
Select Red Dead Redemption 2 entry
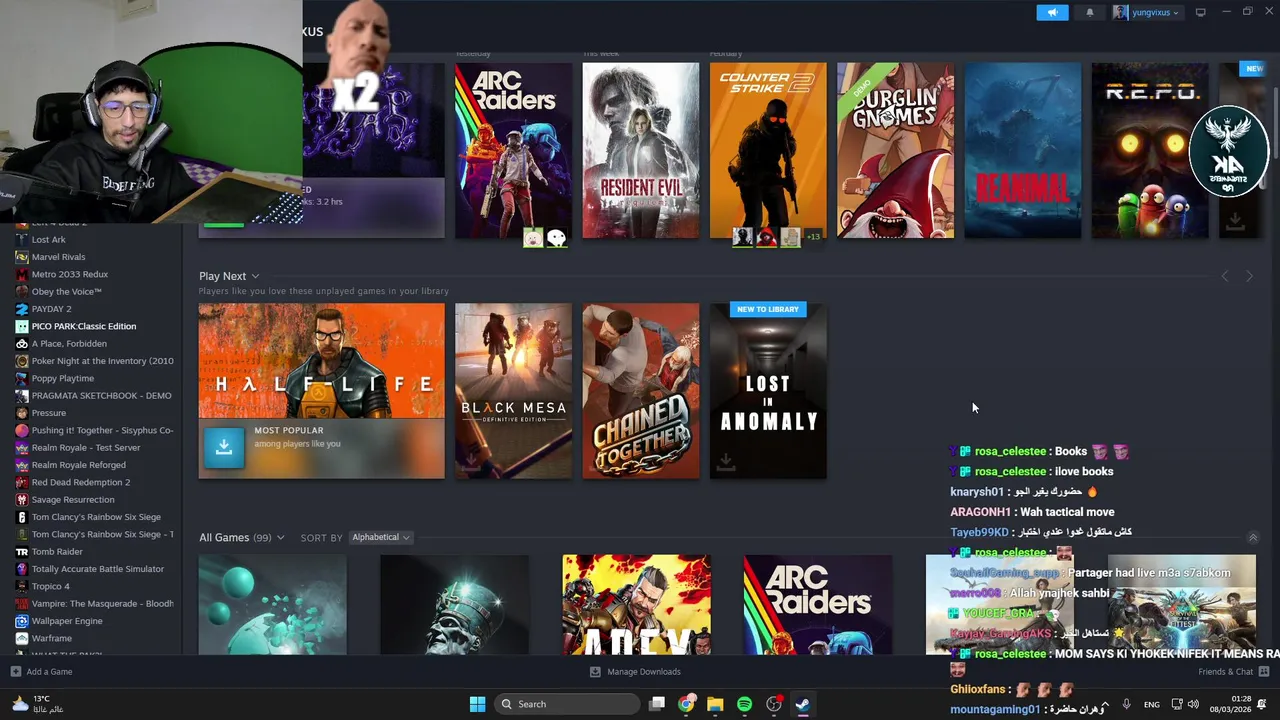(80, 482)
